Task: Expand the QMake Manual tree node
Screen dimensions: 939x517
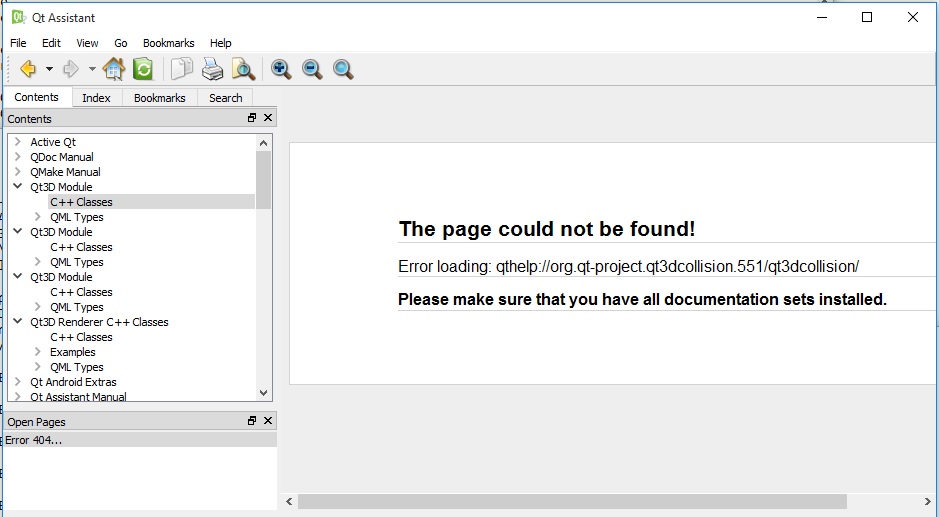Action: point(18,172)
